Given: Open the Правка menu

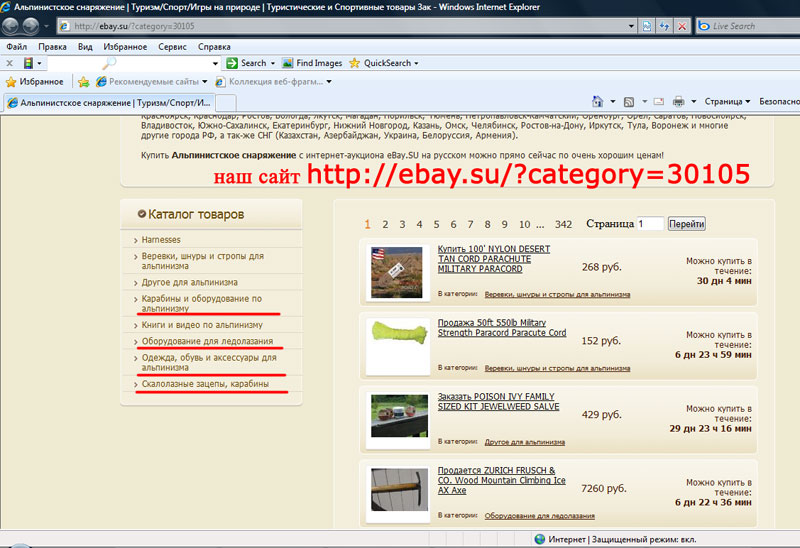Looking at the screenshot, I should coord(52,46).
